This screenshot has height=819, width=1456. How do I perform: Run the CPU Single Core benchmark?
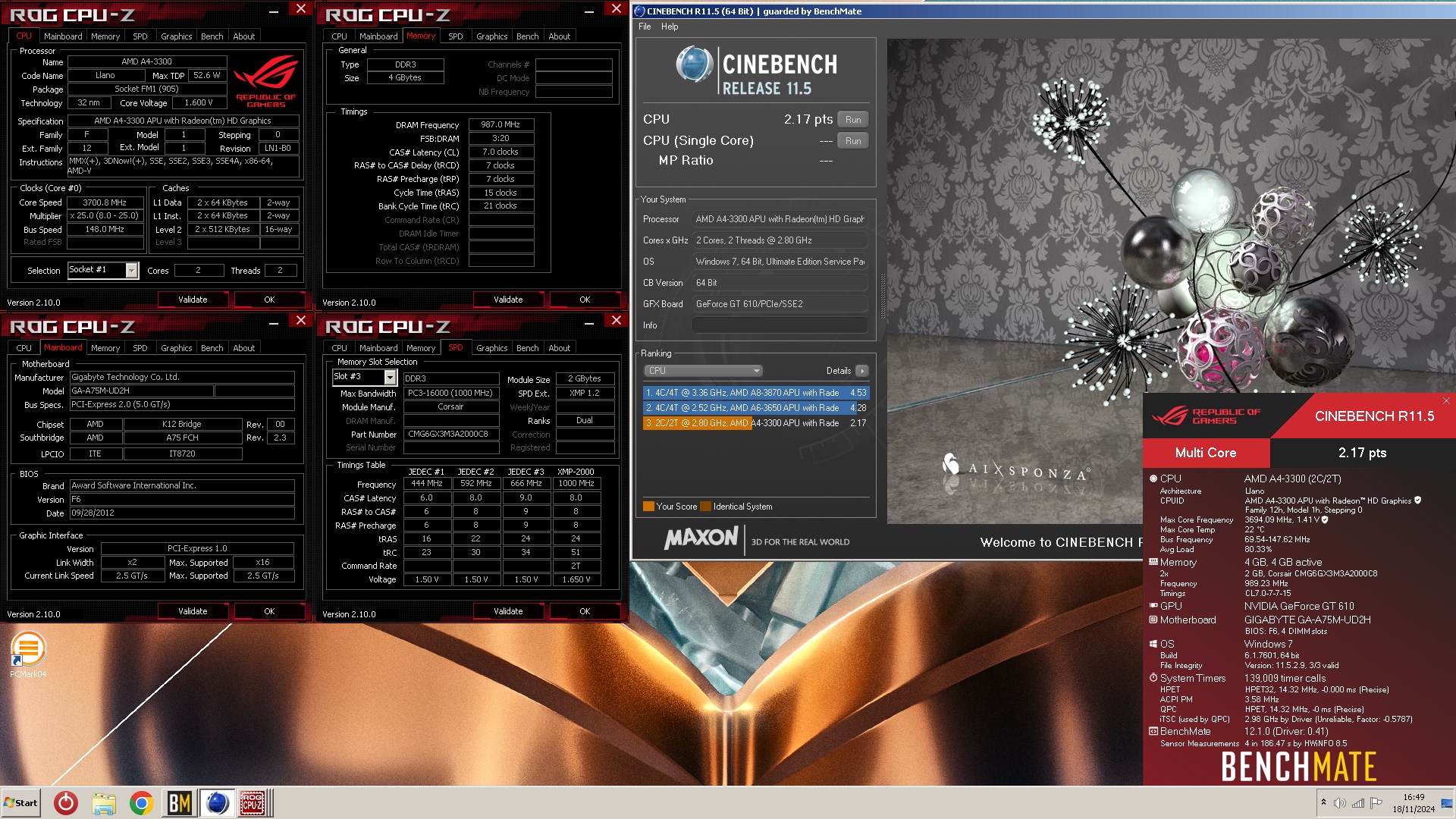853,141
